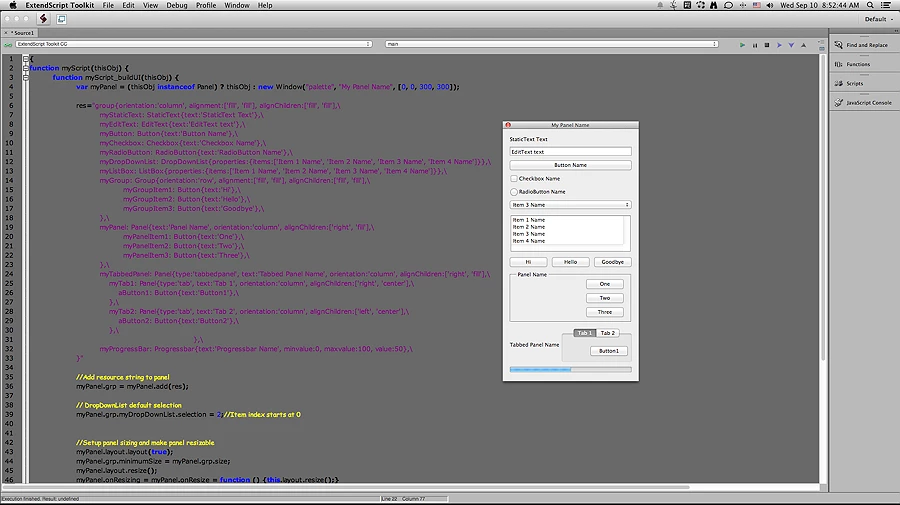The height and width of the screenshot is (505, 900).
Task: Click the editor vertical scrollbar
Action: pos(823,207)
